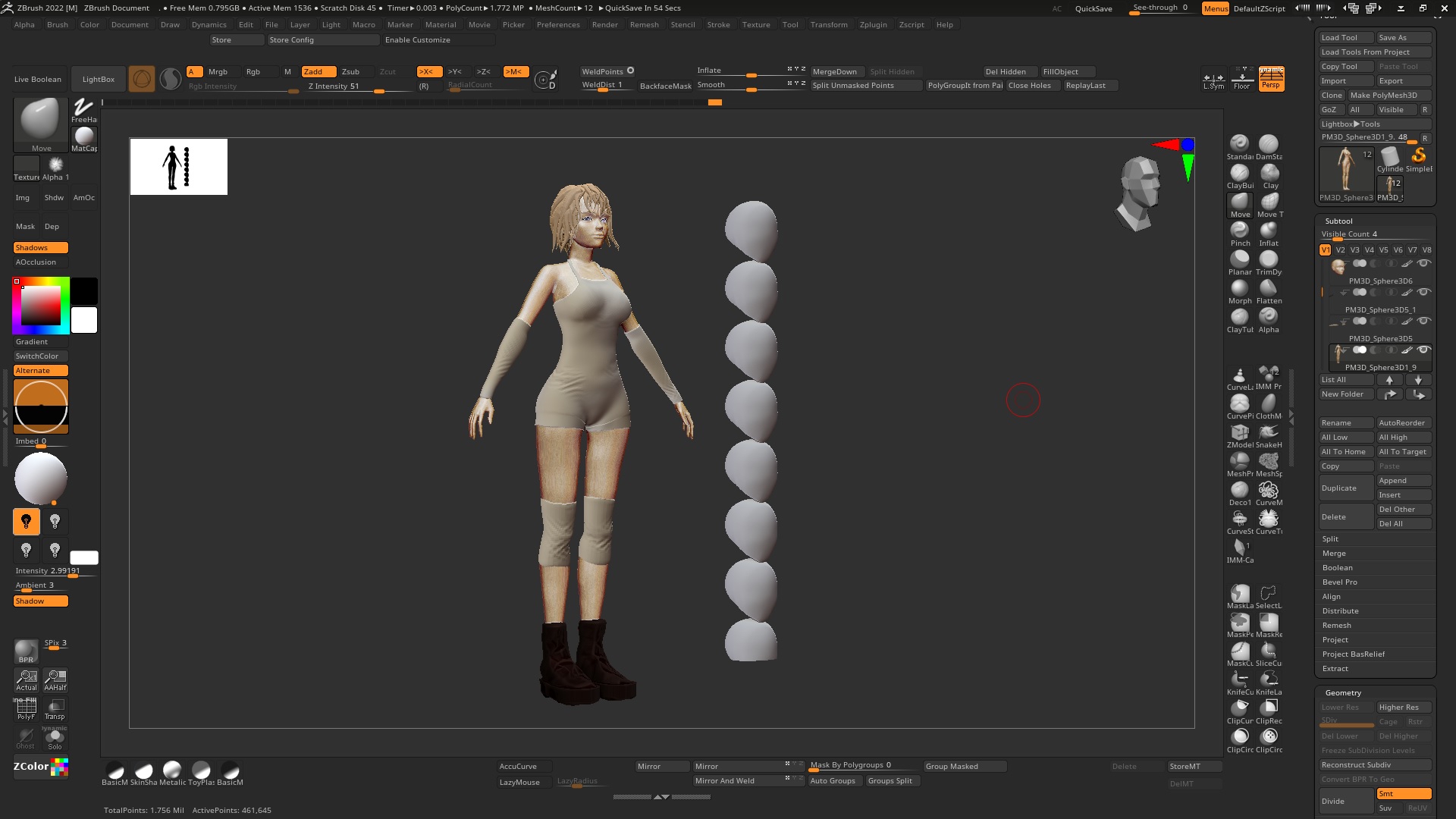The height and width of the screenshot is (819, 1456).
Task: Open the Stroke menu
Action: click(717, 24)
